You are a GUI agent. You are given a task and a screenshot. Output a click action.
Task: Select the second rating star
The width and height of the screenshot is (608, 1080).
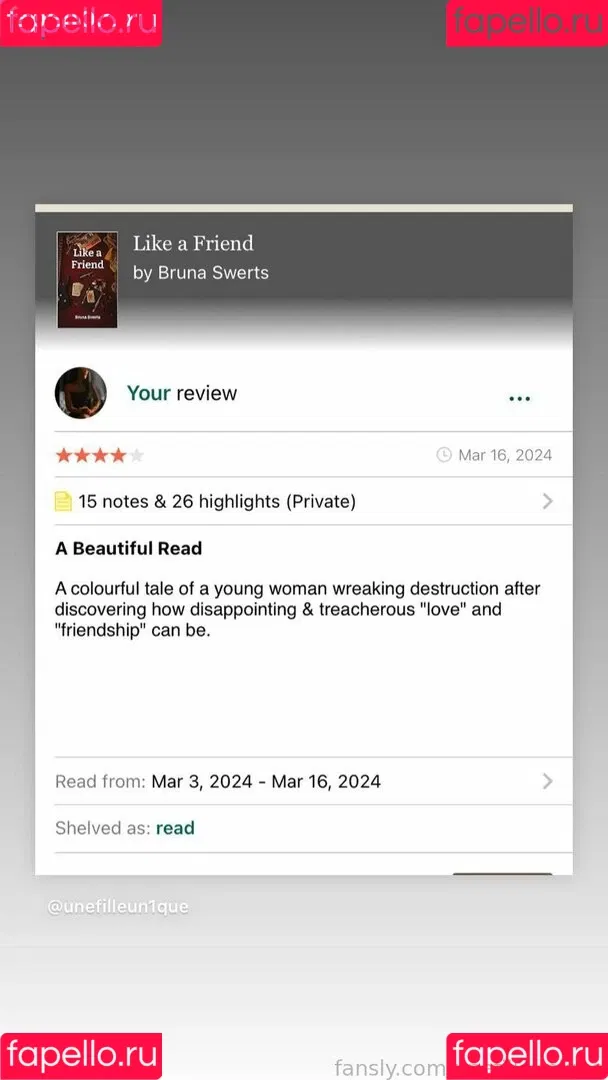tap(82, 455)
